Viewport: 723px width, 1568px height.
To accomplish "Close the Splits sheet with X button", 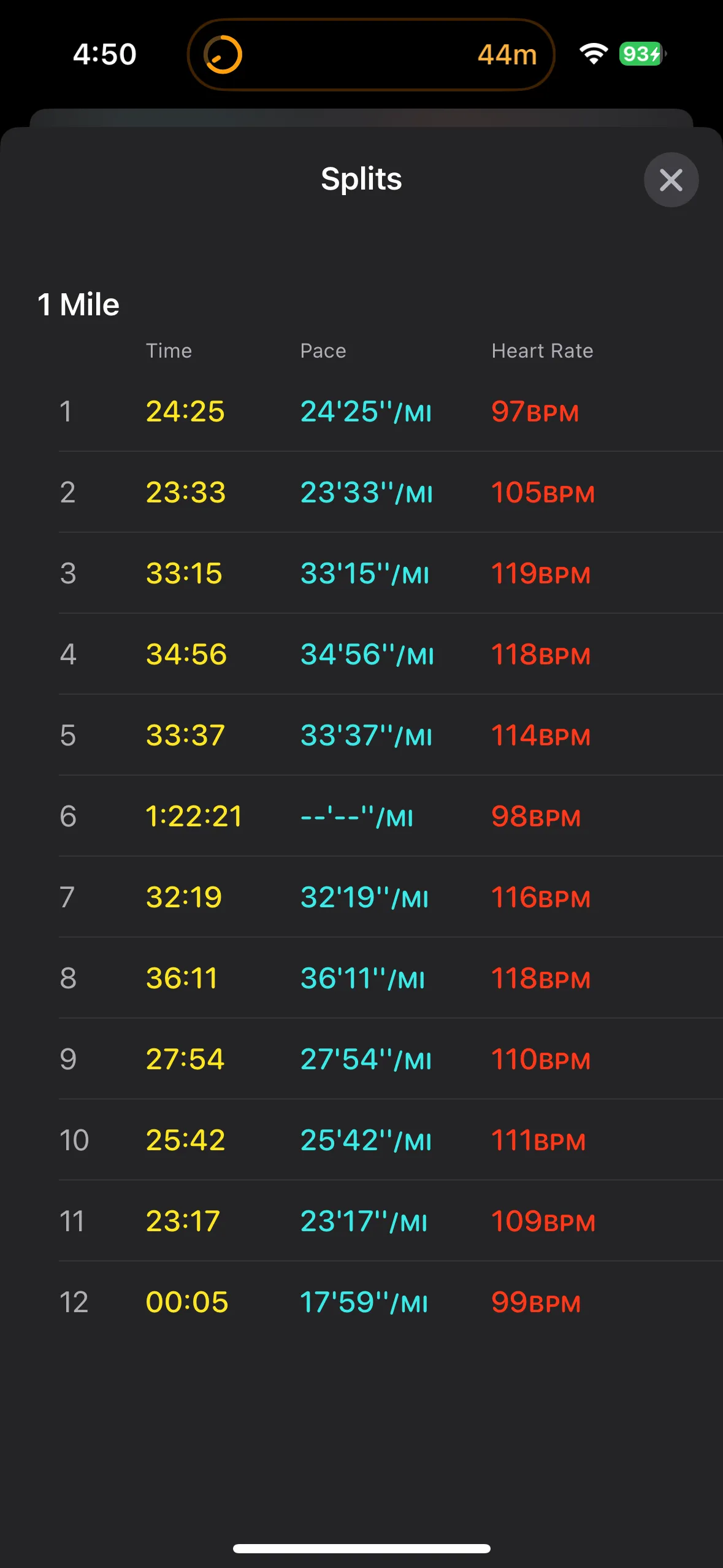I will pyautogui.click(x=671, y=180).
